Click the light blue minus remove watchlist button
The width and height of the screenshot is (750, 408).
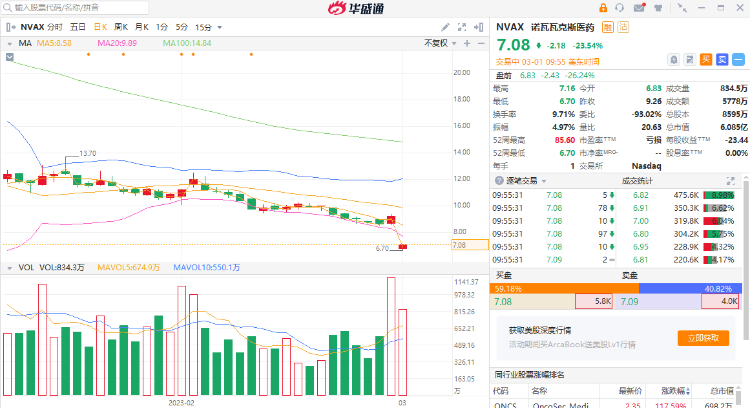739,60
